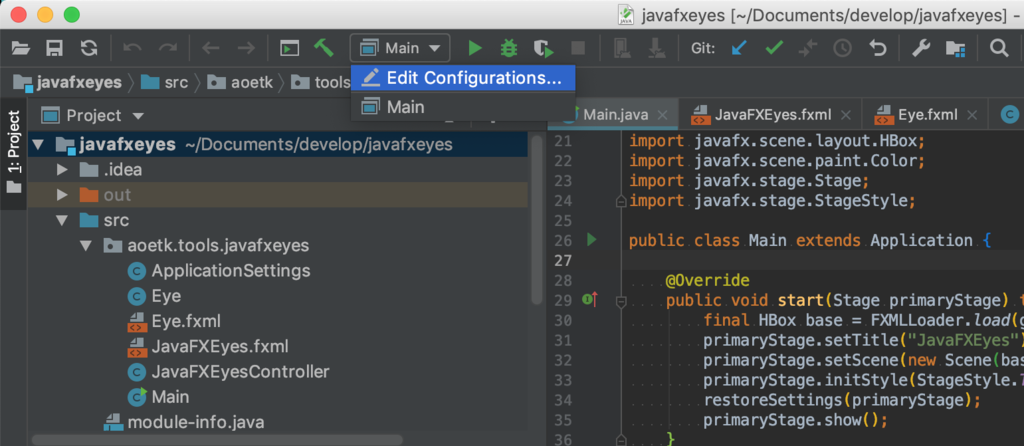Switch to the Main.java editor tab
Viewport: 1024px width, 446px height.
[615, 115]
